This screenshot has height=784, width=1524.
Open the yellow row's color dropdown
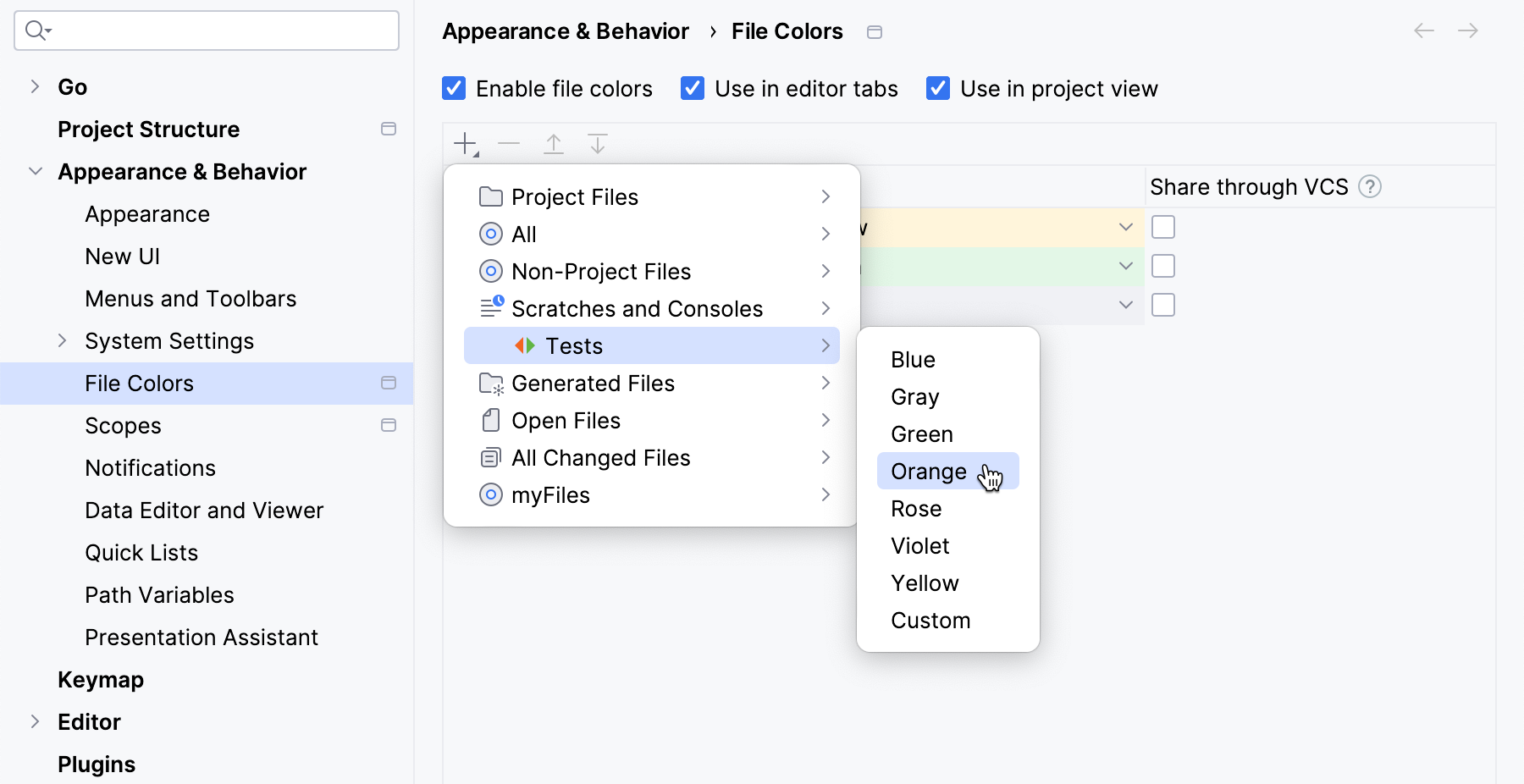pyautogui.click(x=1125, y=227)
